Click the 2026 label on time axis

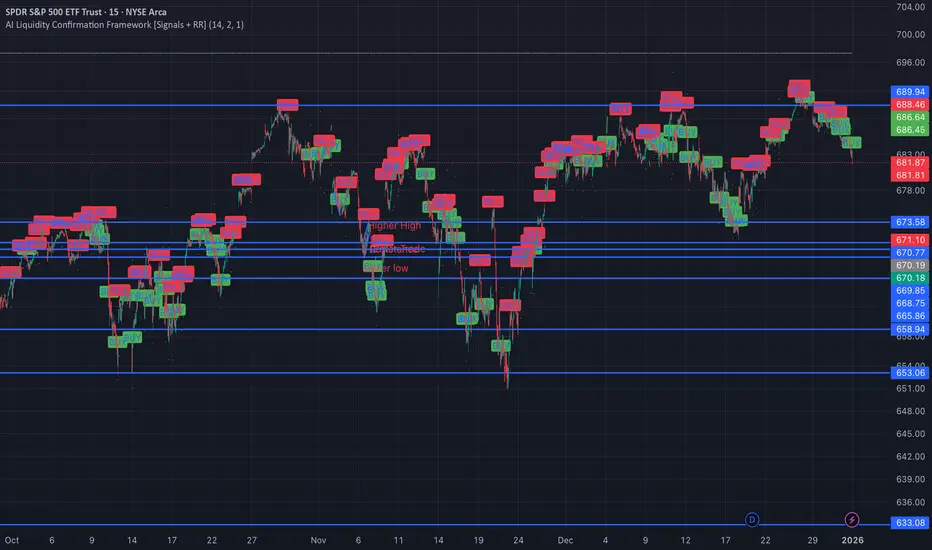pyautogui.click(x=852, y=540)
